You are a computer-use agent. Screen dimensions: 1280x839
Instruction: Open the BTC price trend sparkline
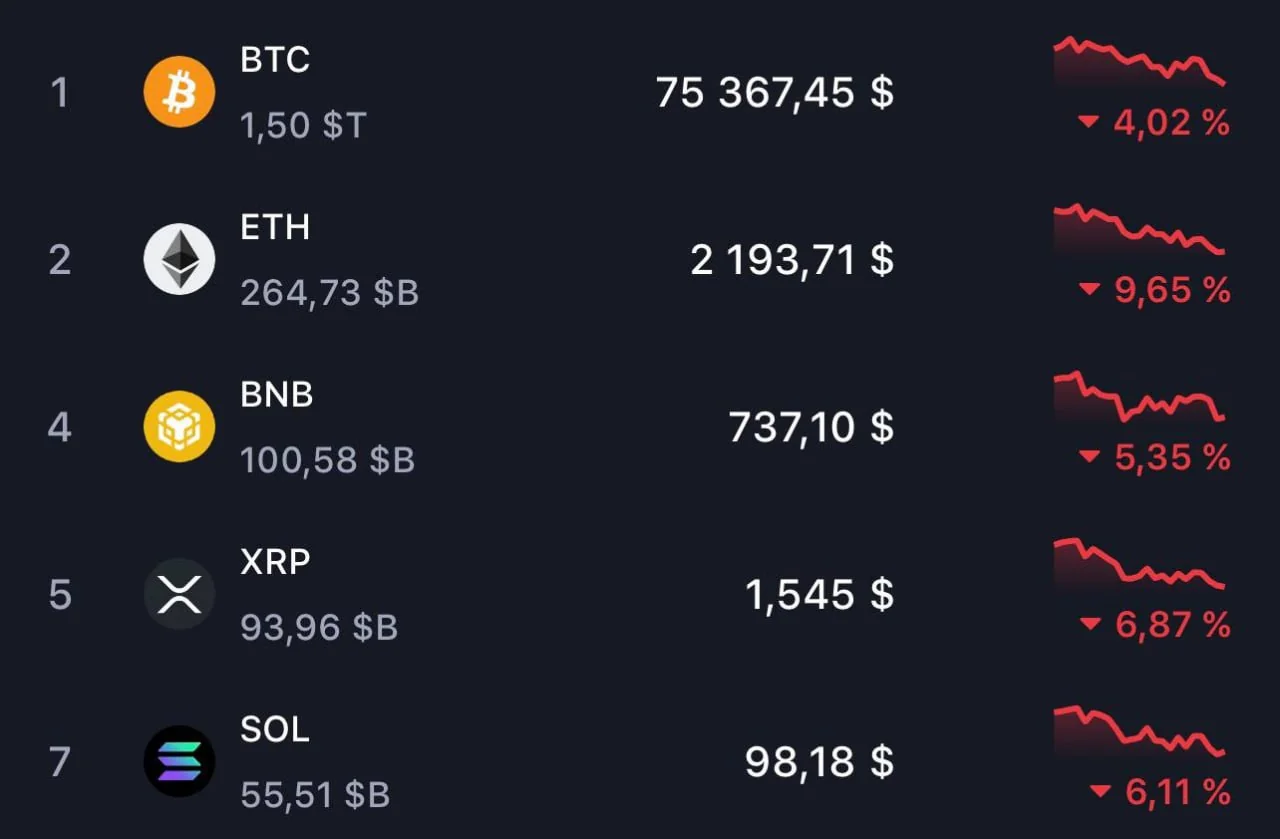(x=1139, y=60)
